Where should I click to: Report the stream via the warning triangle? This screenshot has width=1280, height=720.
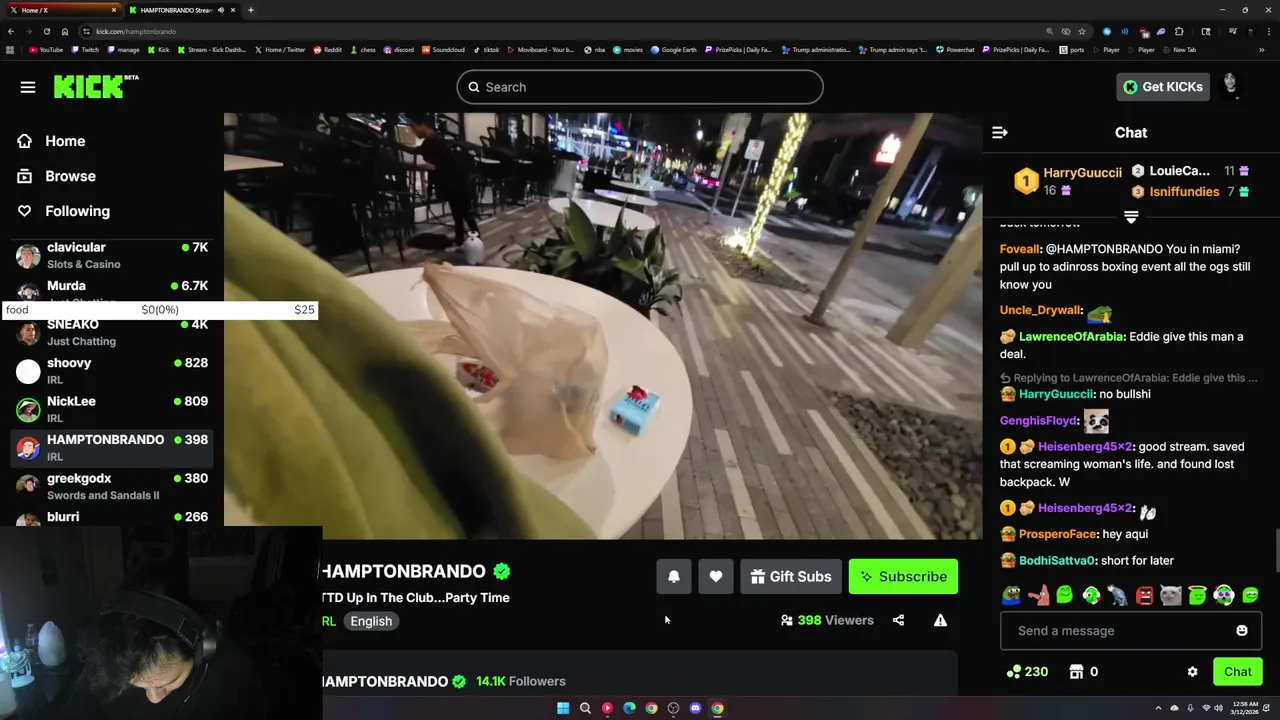940,620
